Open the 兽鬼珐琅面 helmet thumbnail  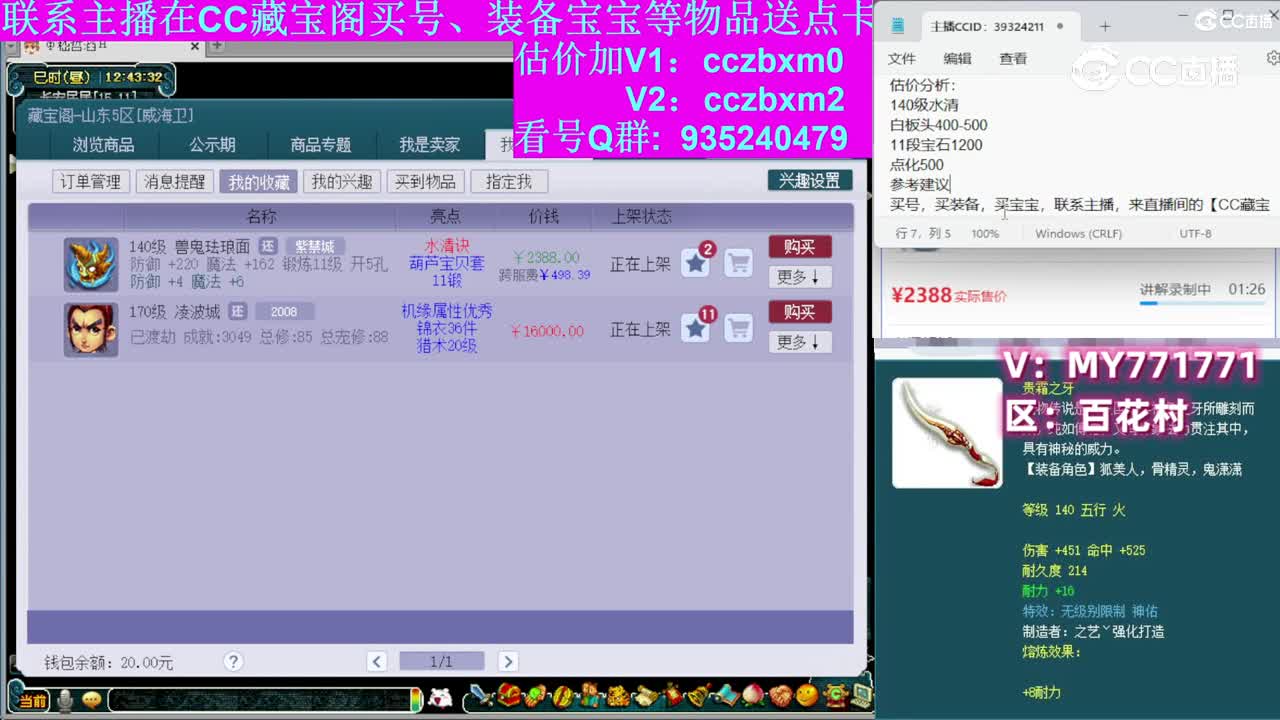click(x=91, y=264)
